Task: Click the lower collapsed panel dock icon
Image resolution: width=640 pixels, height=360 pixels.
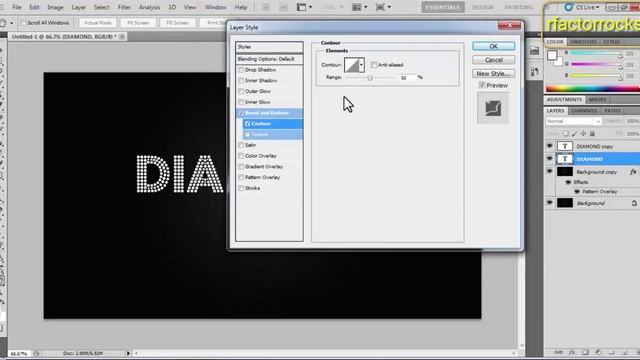Action: click(x=534, y=72)
